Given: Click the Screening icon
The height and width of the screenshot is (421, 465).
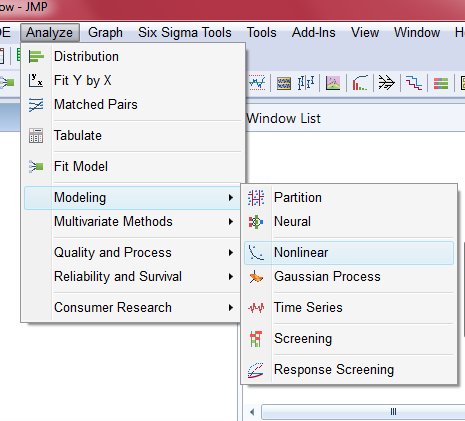Looking at the screenshot, I should pyautogui.click(x=256, y=339).
